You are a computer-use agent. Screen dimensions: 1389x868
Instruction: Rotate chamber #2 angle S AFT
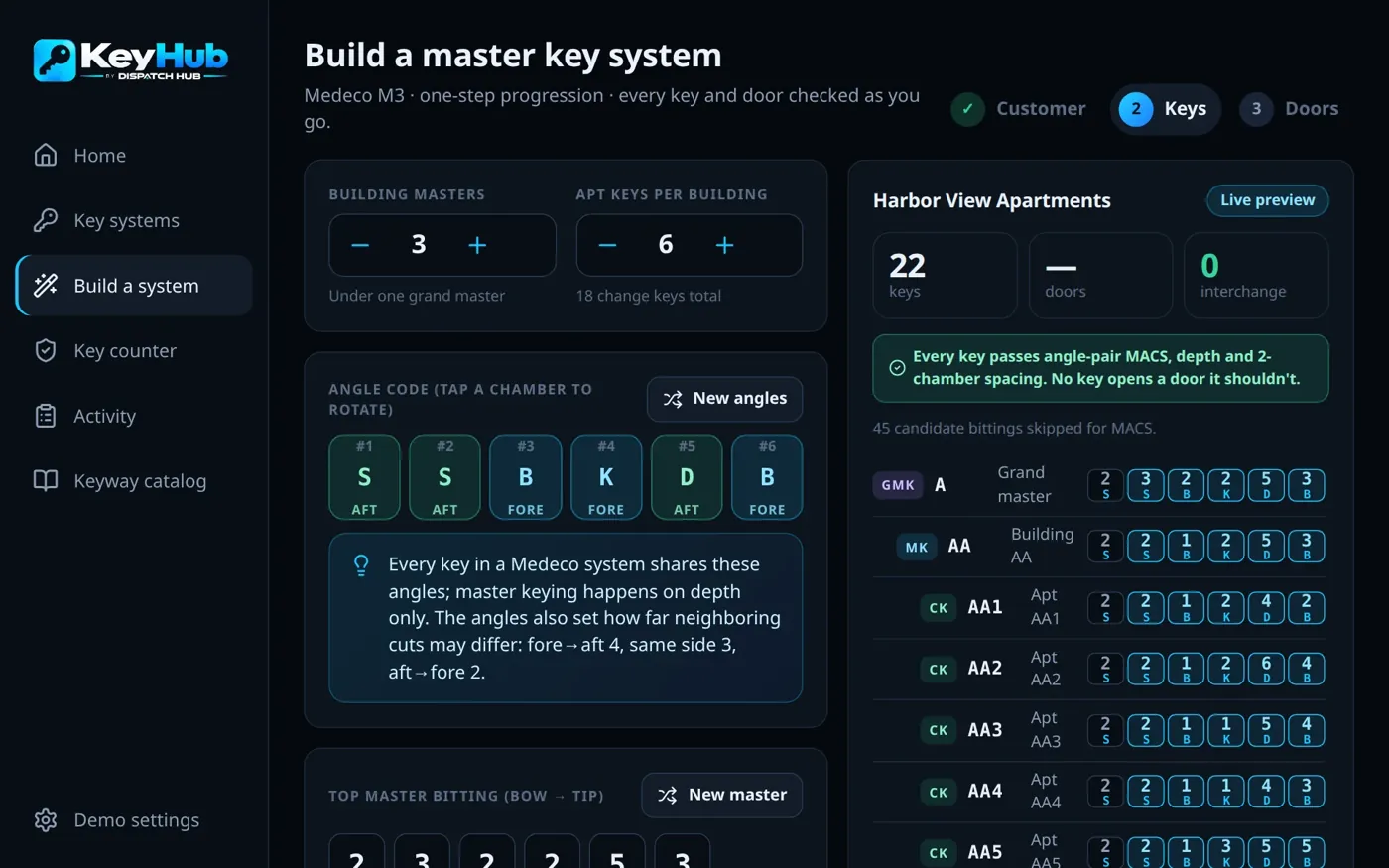tap(444, 477)
